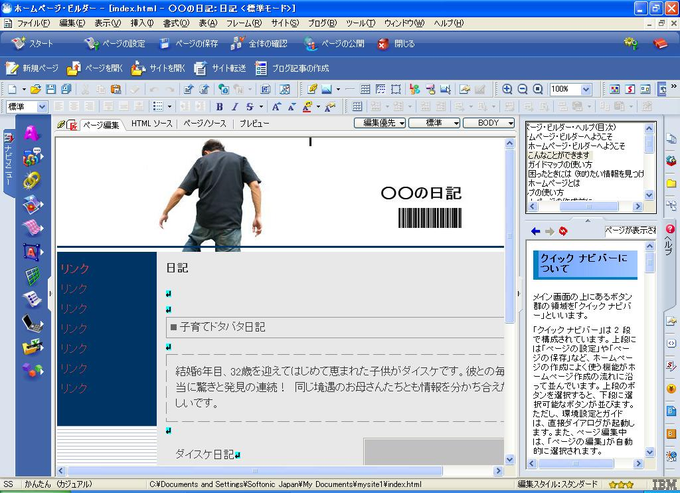The image size is (680, 493).
Task: Click the blue back arrow in help pane
Action: (x=536, y=232)
